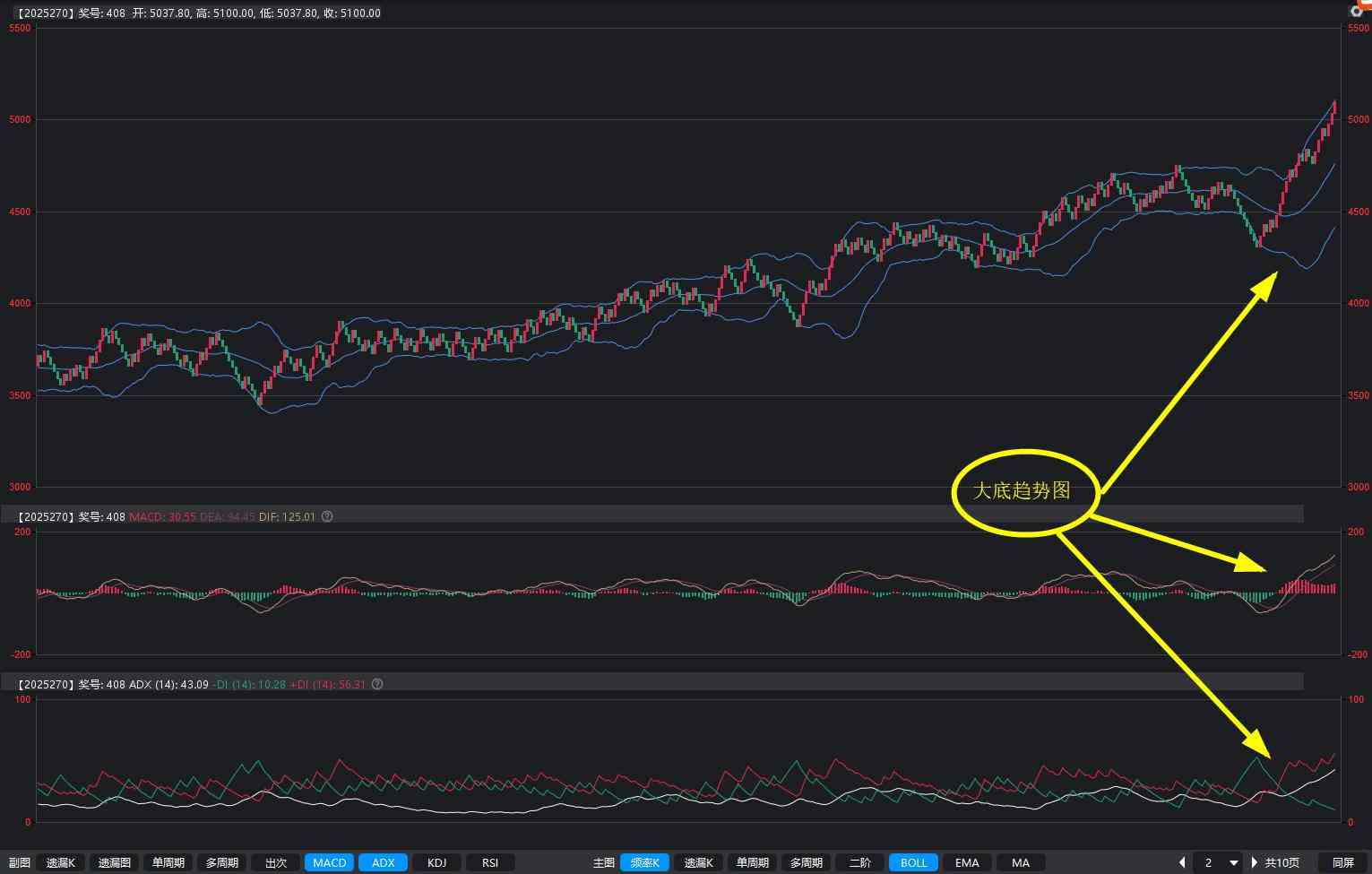Screen dimensions: 1372x874
Task: Go to previous page with left arrow
Action: [x=1182, y=862]
